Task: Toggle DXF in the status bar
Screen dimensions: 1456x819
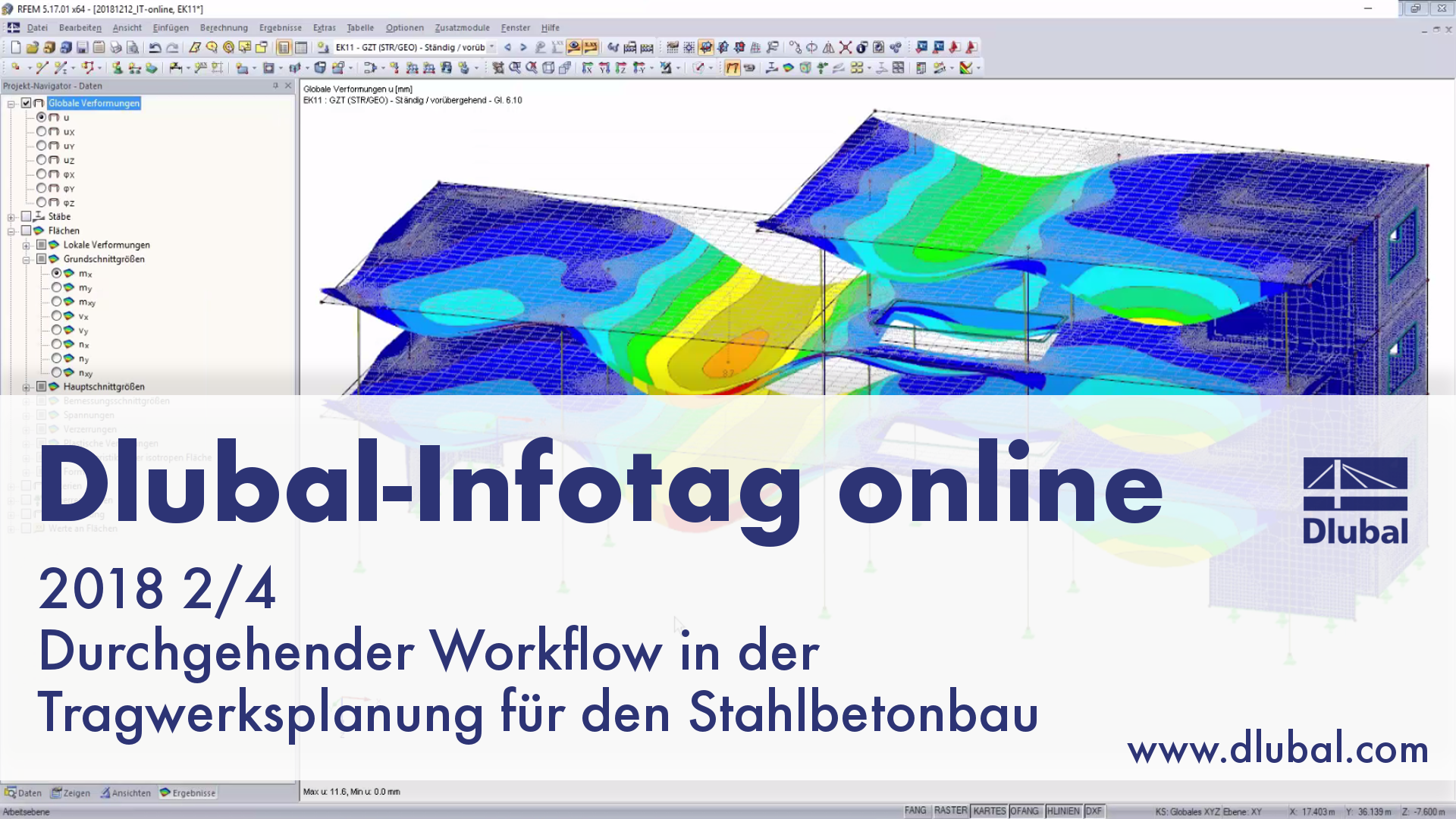Action: 1094,811
